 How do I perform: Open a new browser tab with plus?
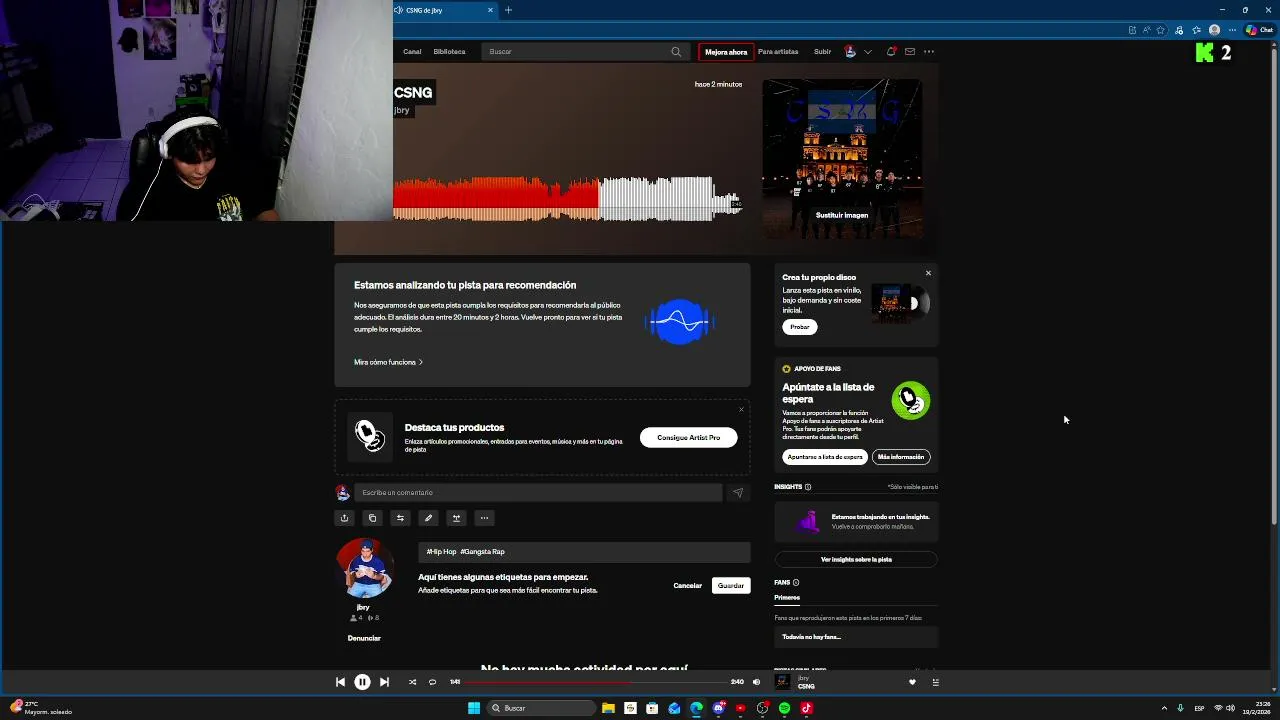(508, 10)
